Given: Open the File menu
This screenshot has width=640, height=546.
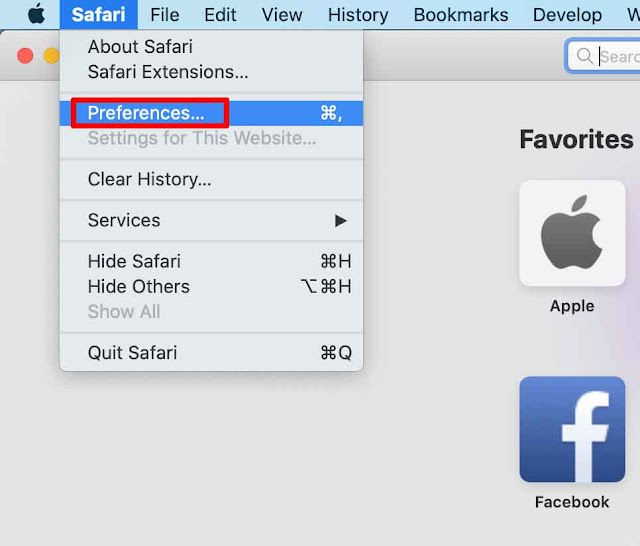Looking at the screenshot, I should pos(164,15).
